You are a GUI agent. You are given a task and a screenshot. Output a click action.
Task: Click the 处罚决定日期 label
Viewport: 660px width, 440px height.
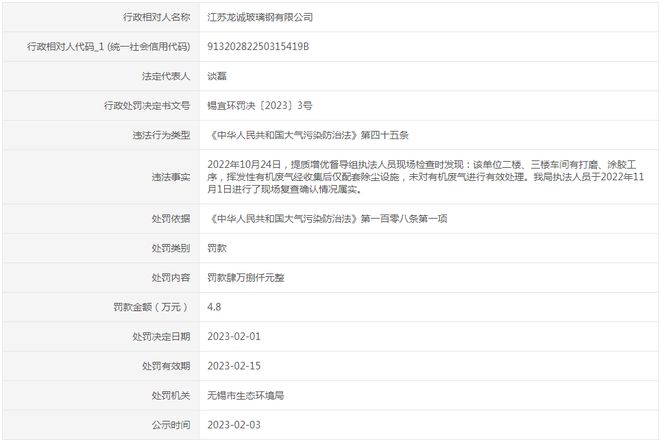pos(161,336)
